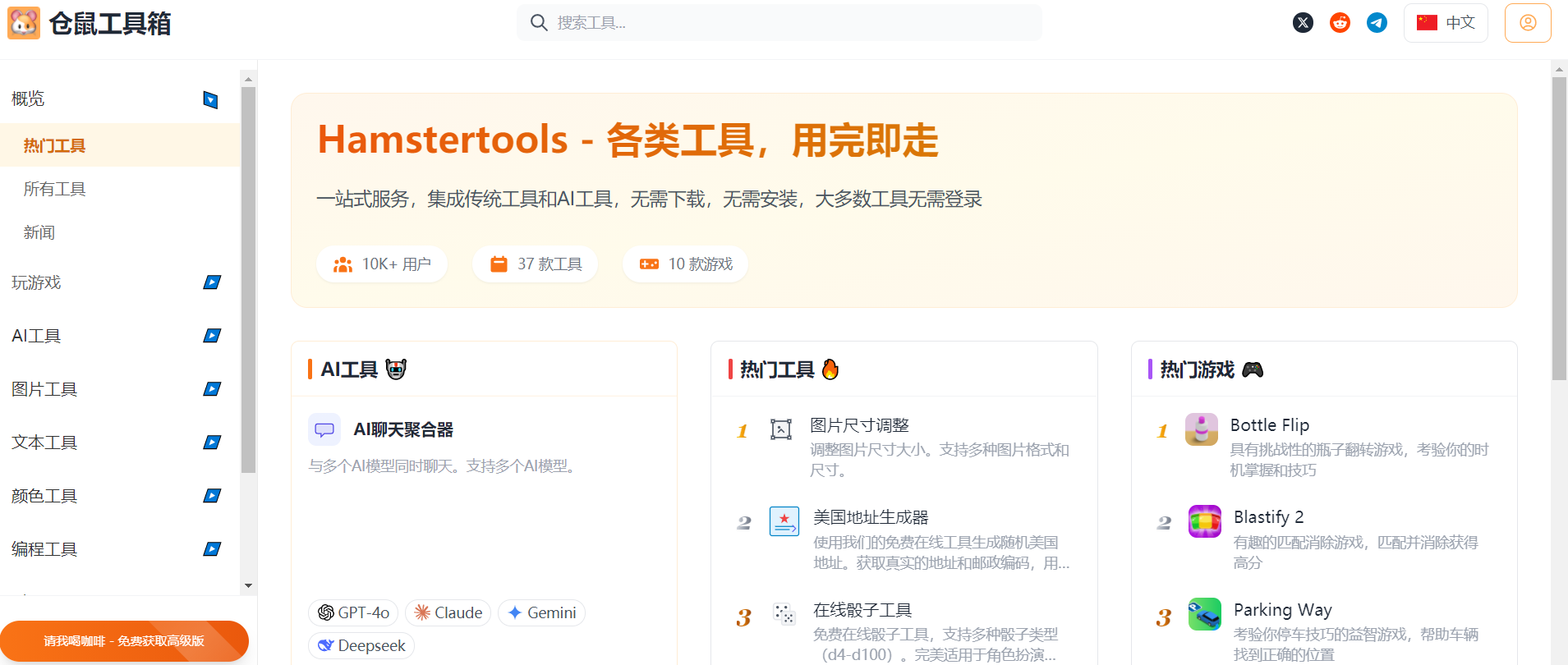Click the 美国地址生成器 tool icon
Viewport: 1568px width, 665px height.
pos(784,521)
